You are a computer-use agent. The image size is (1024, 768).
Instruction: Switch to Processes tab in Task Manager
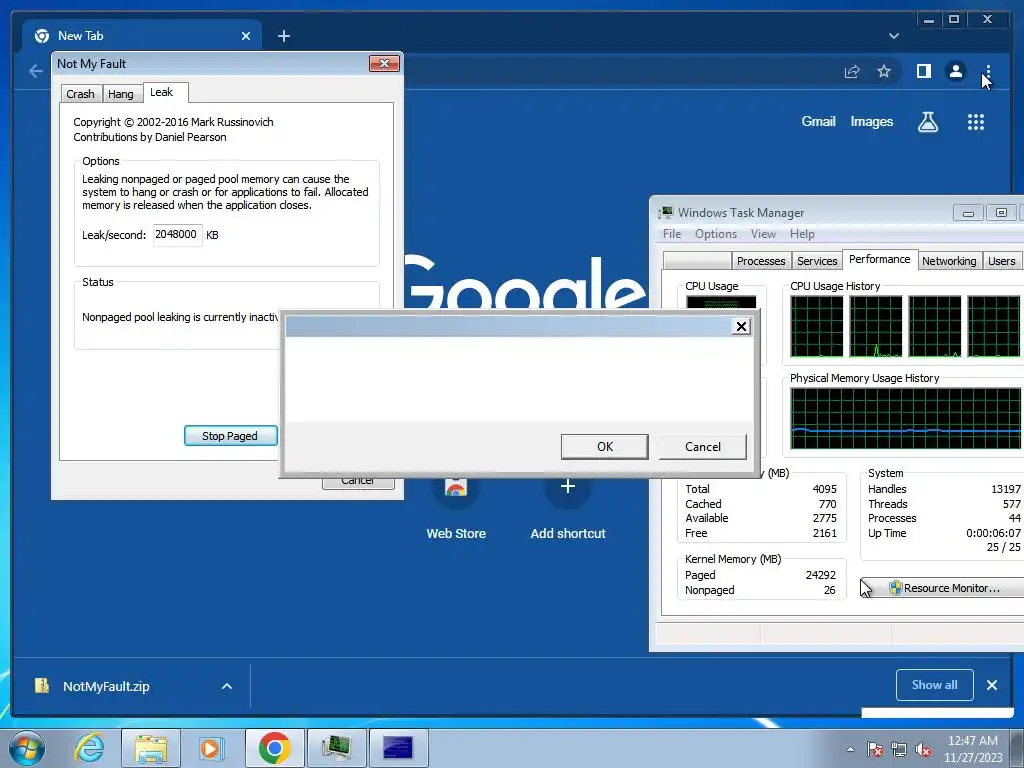click(x=761, y=261)
